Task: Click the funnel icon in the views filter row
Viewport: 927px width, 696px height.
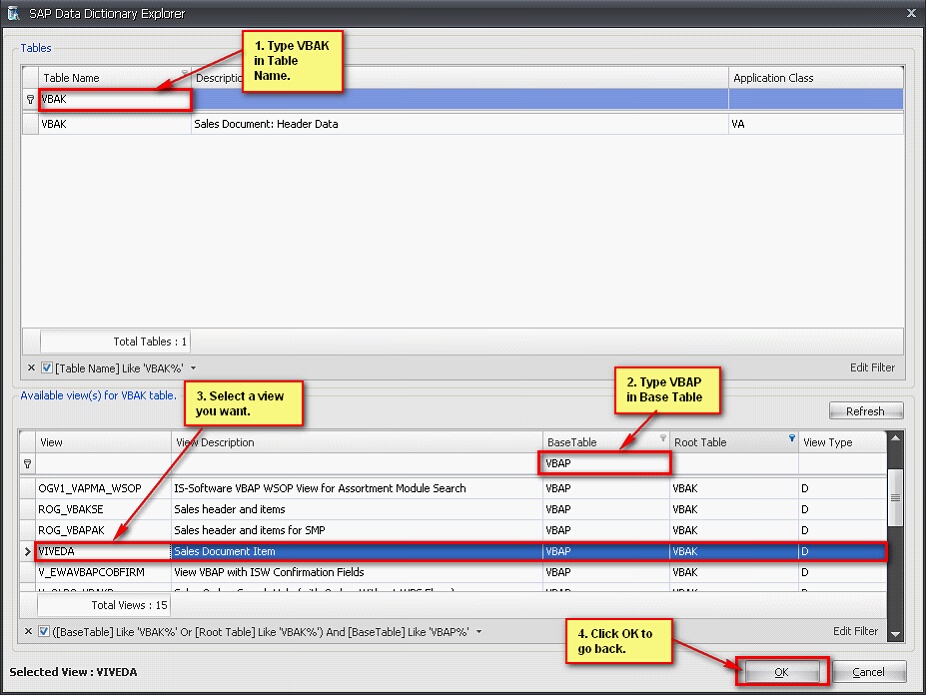Action: (x=27, y=464)
